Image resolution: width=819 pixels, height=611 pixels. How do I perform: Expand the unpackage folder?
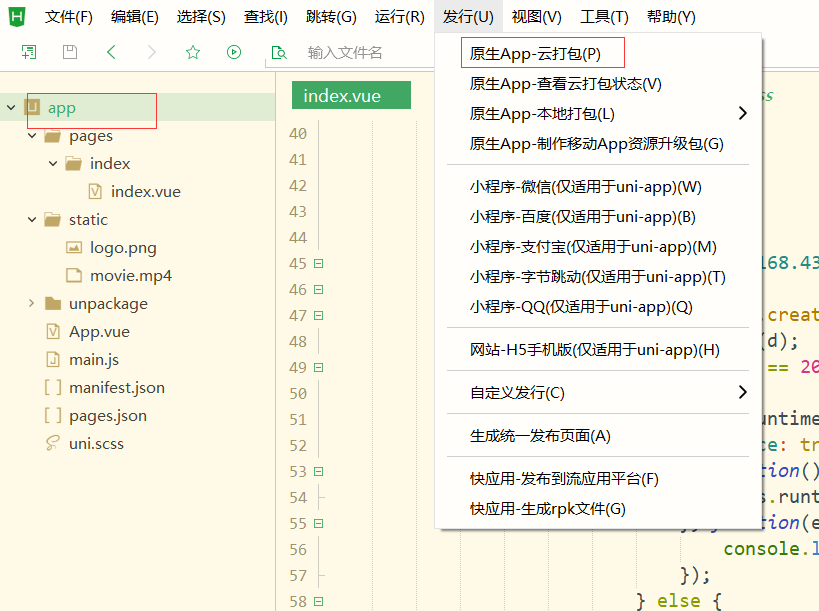click(31, 303)
